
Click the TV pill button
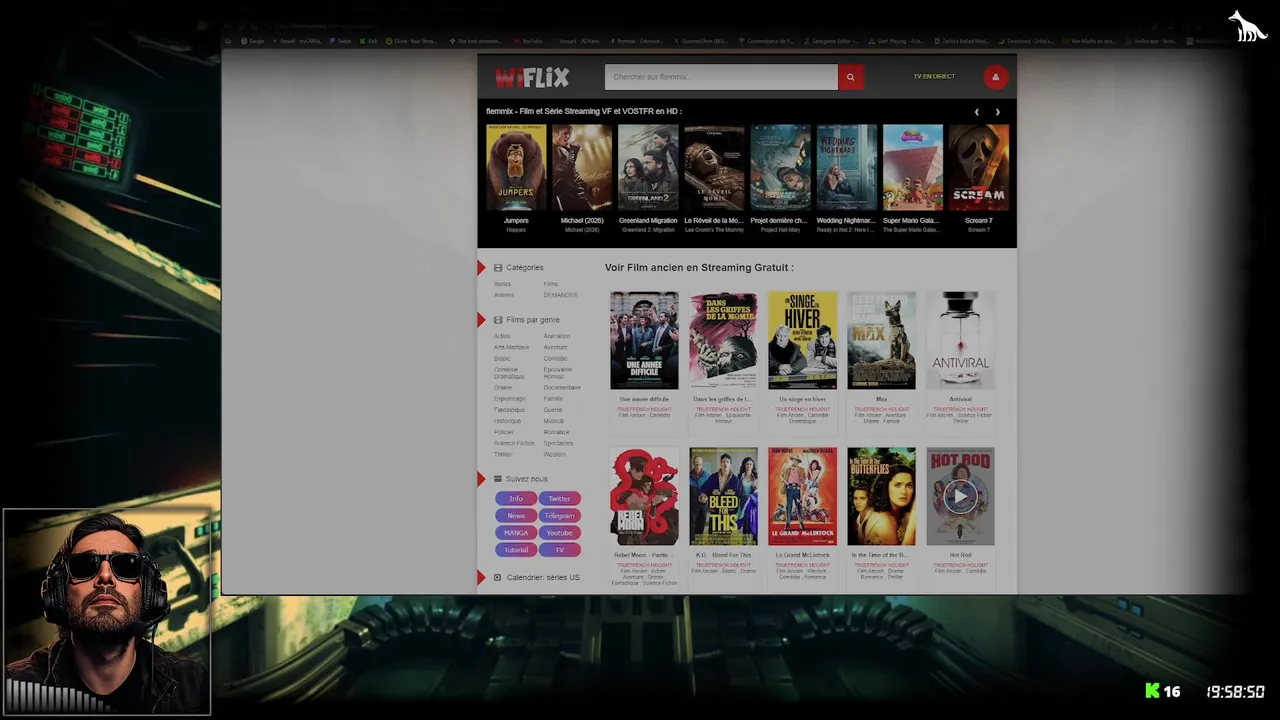tap(560, 550)
